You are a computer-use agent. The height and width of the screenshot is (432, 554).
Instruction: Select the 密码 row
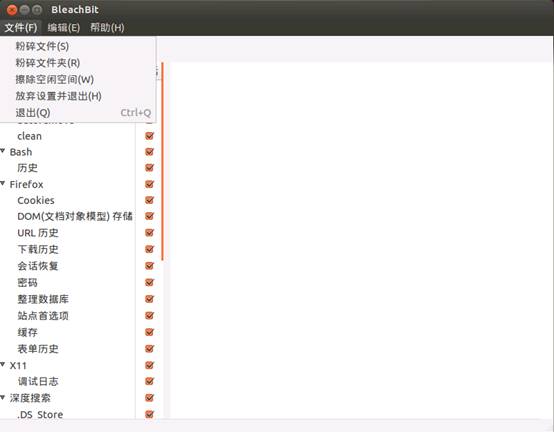[x=28, y=283]
